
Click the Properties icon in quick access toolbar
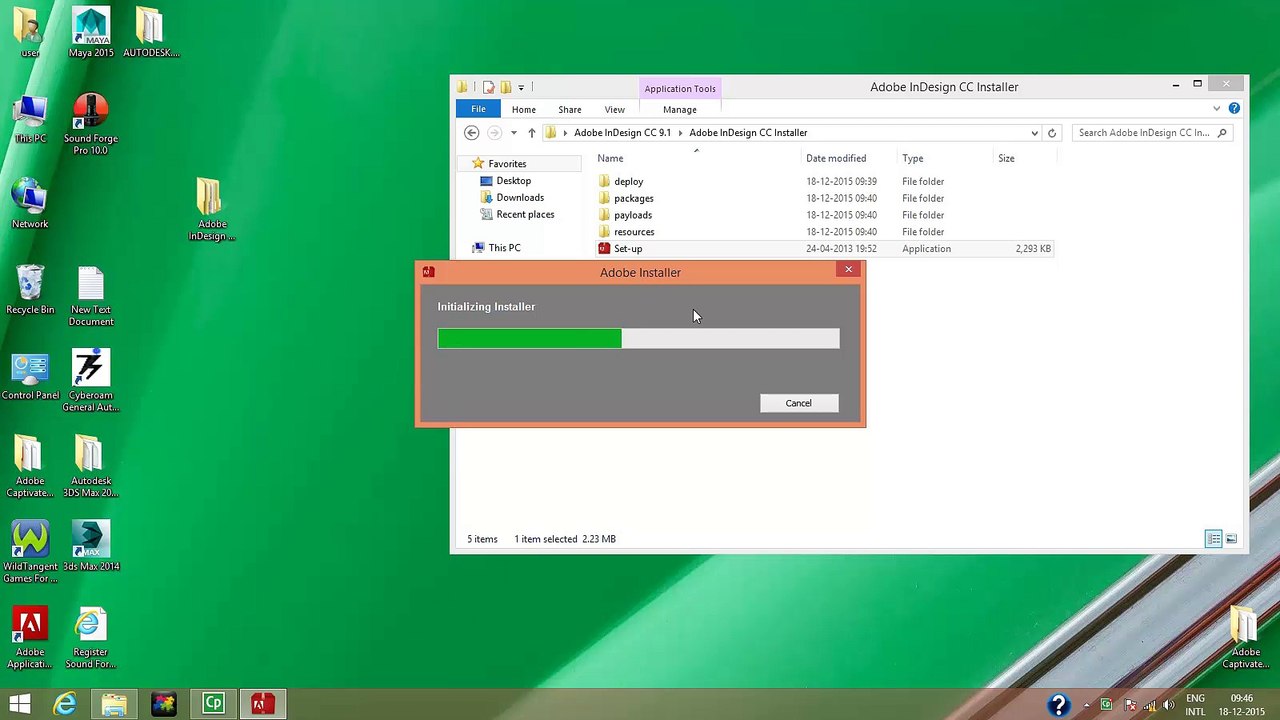tap(489, 87)
